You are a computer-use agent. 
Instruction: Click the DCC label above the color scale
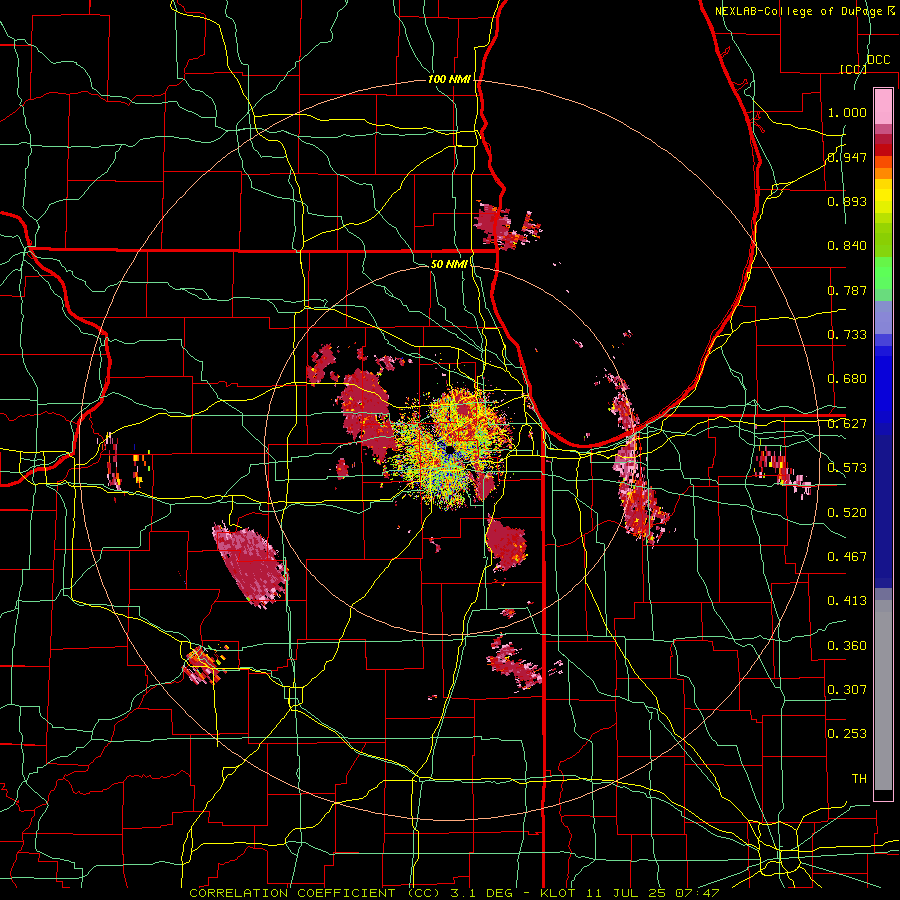point(878,60)
